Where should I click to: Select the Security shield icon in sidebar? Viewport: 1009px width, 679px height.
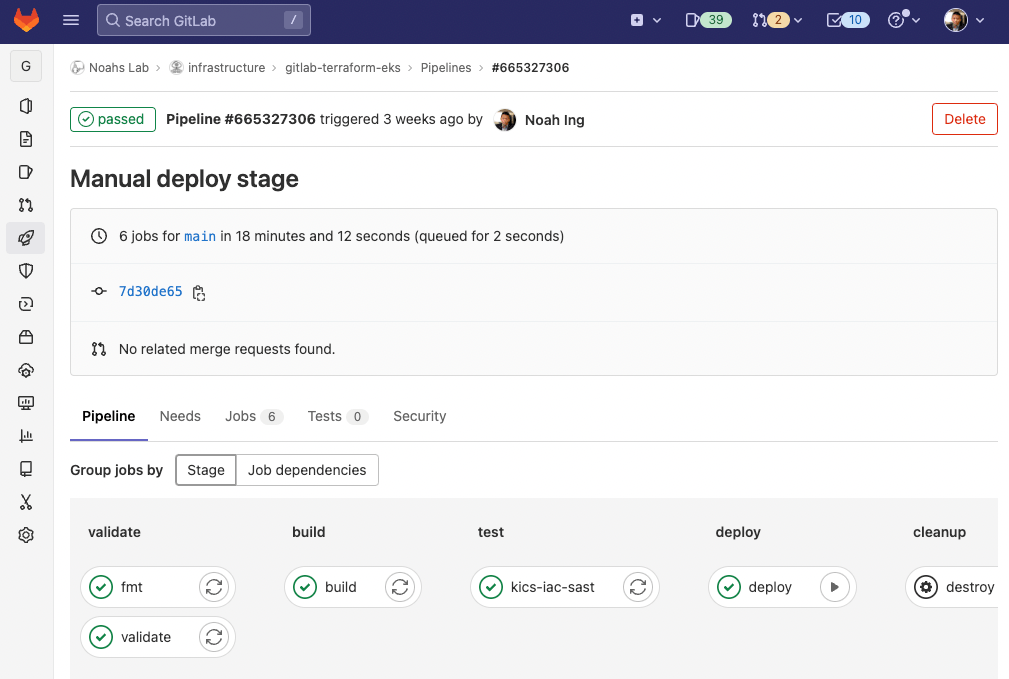(x=26, y=270)
